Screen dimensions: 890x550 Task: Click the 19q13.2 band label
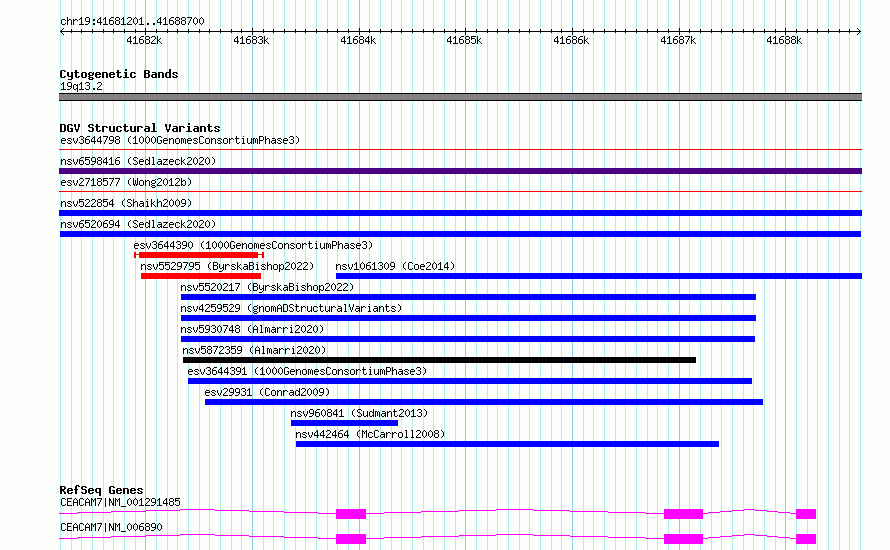(x=81, y=86)
